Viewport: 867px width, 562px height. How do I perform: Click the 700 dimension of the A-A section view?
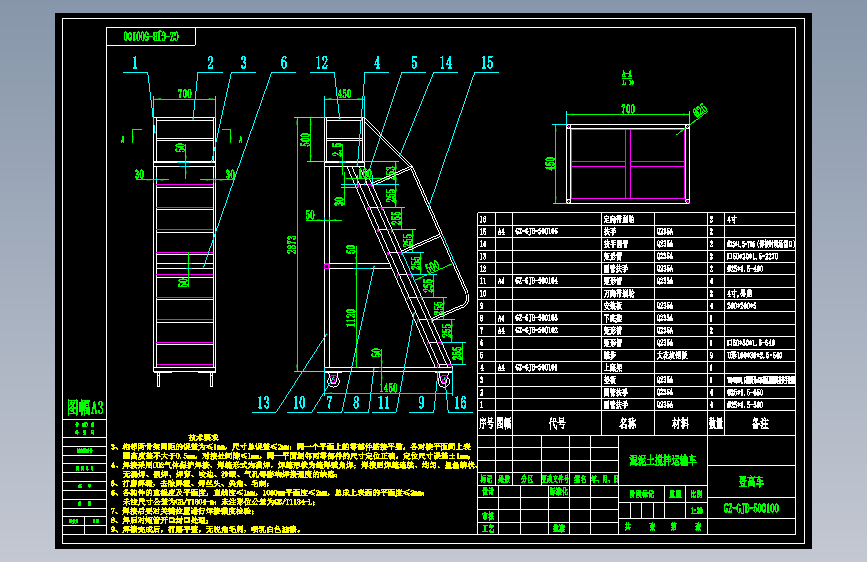point(628,109)
